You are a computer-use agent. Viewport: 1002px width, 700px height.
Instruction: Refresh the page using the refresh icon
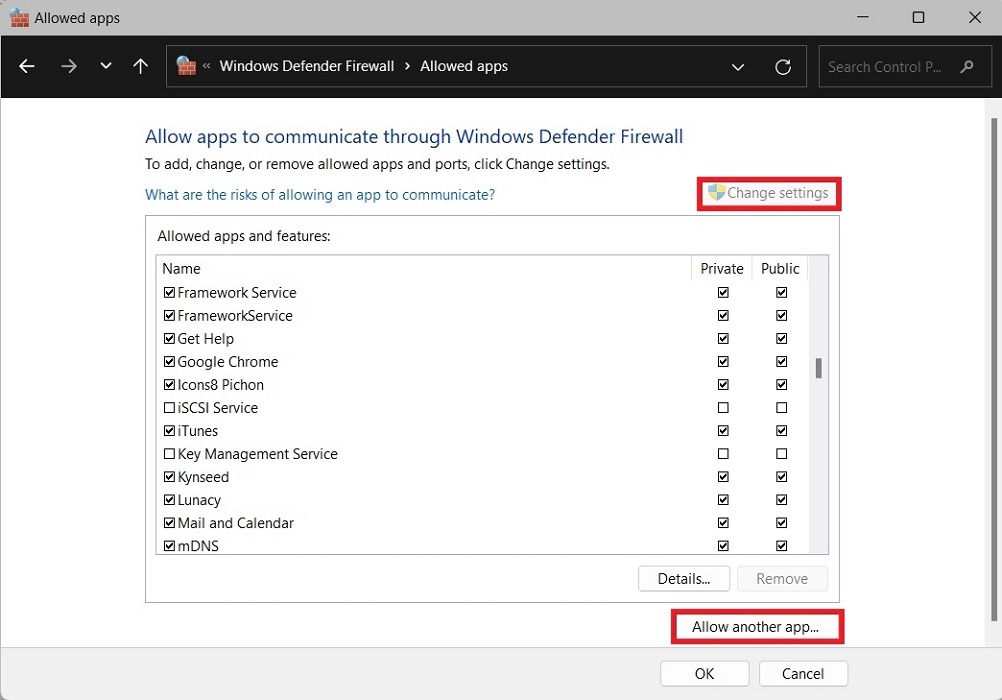point(783,66)
